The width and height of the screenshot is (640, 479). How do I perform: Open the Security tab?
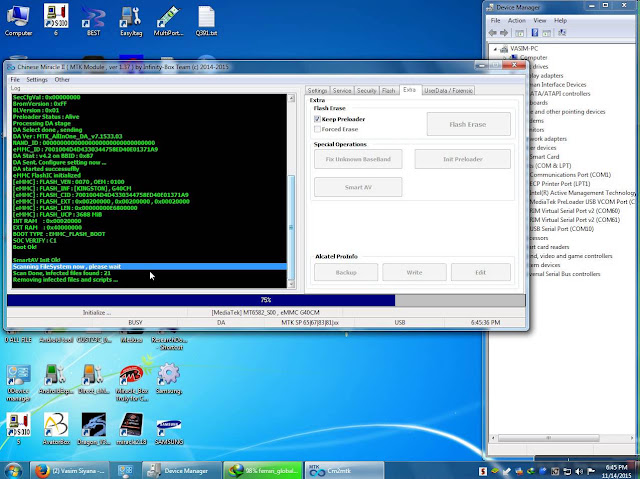click(367, 91)
